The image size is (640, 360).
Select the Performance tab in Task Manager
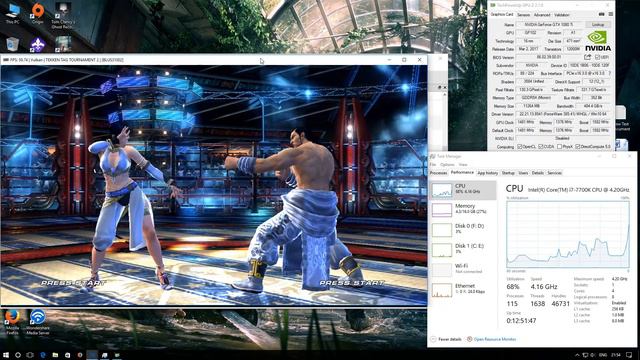pyautogui.click(x=462, y=173)
